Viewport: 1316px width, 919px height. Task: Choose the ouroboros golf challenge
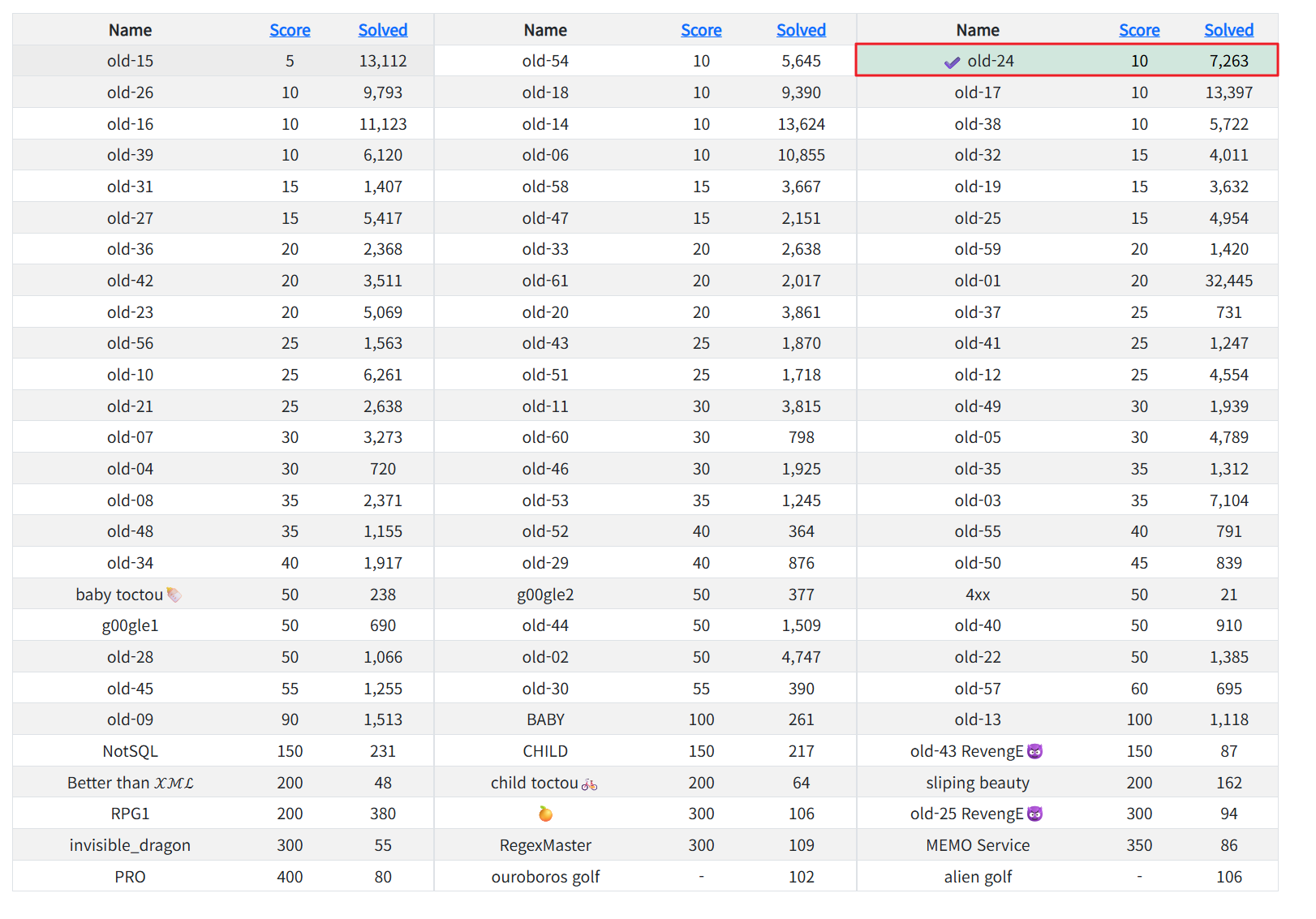(x=545, y=877)
